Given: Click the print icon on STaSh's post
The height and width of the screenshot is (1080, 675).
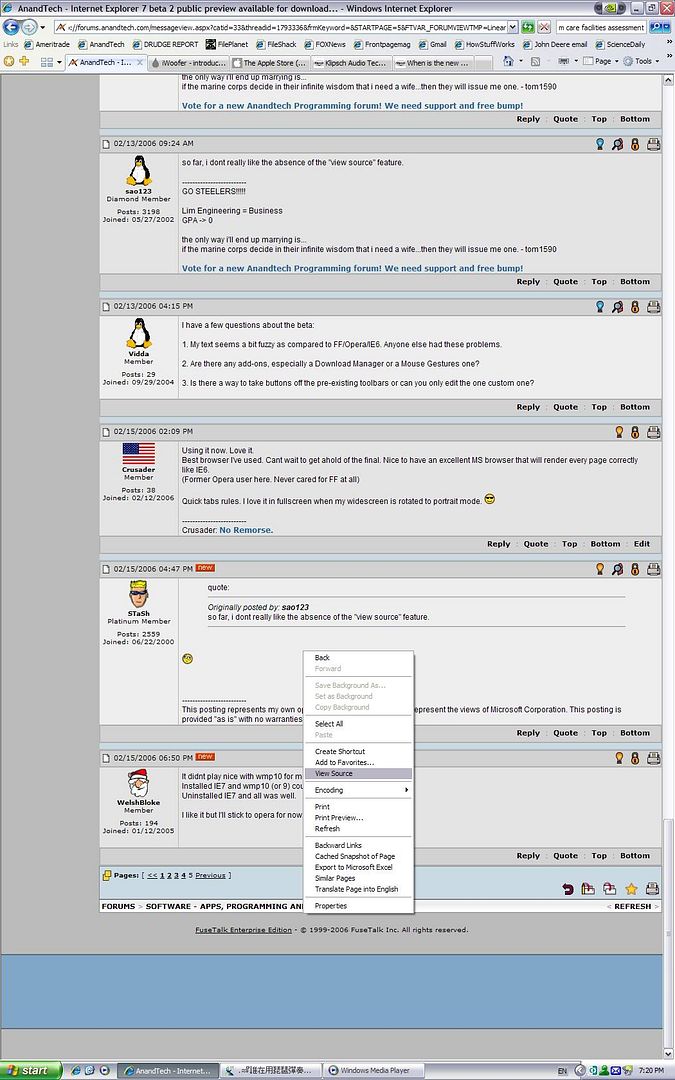Looking at the screenshot, I should point(653,569).
